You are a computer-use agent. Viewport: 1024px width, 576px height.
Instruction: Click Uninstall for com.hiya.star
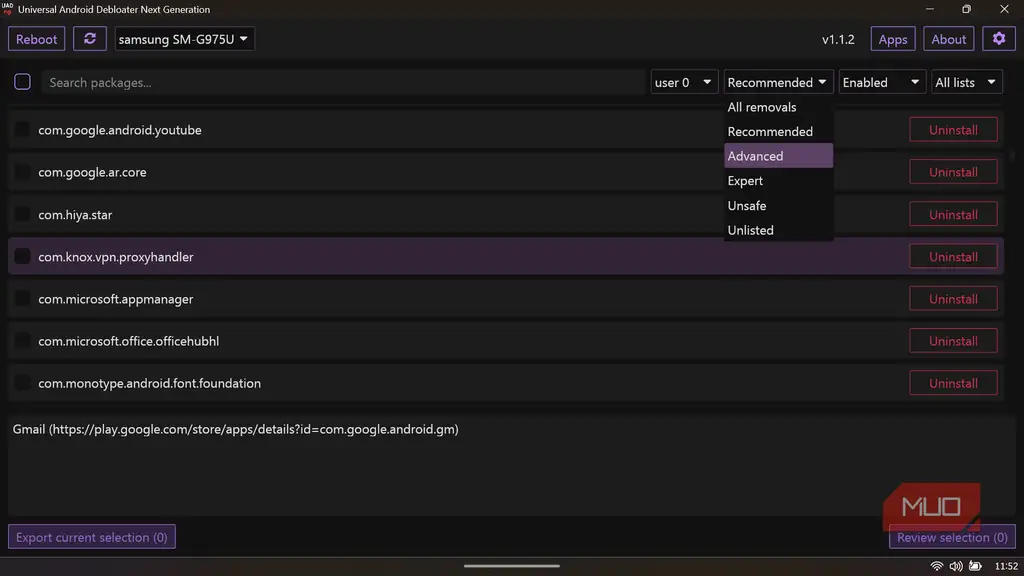click(953, 214)
